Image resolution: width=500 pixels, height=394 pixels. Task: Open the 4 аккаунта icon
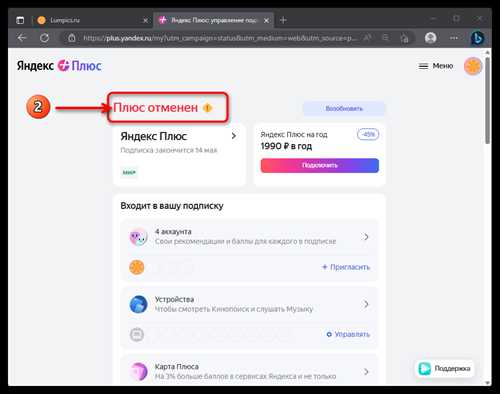pyautogui.click(x=138, y=237)
